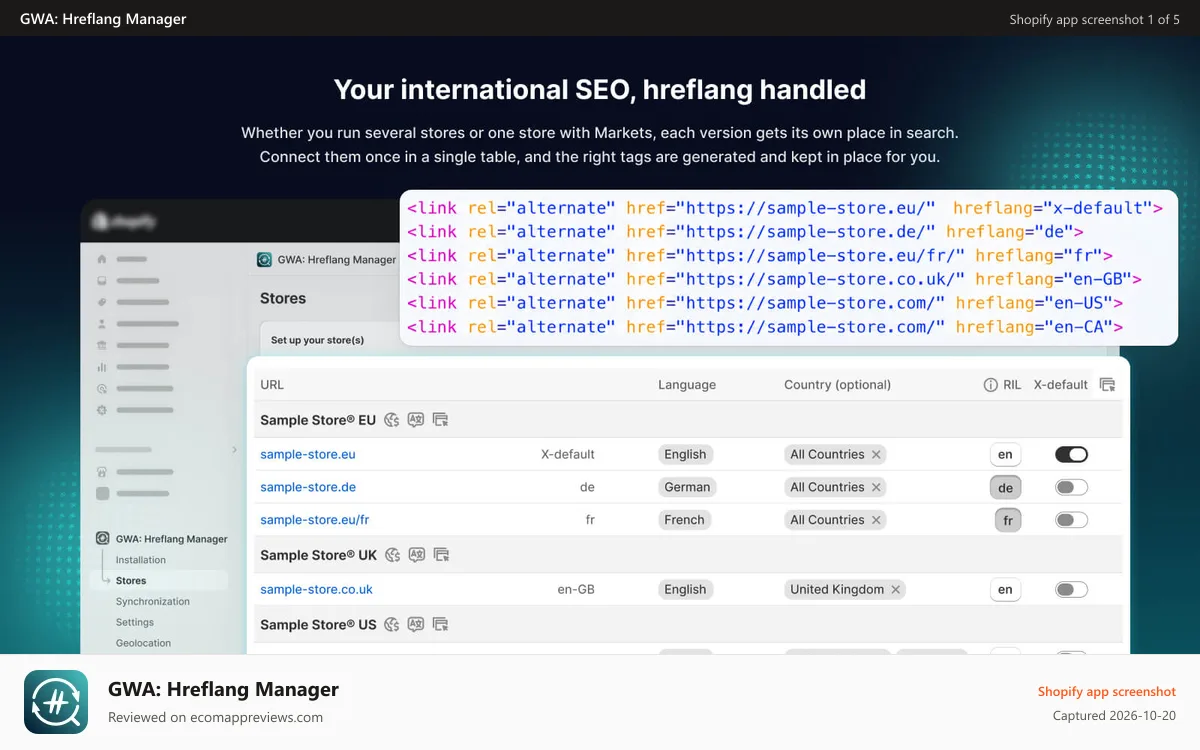Toggle the RIL 'fr' box for sample-store.eu/fr
The image size is (1200, 750).
pyautogui.click(x=1008, y=521)
